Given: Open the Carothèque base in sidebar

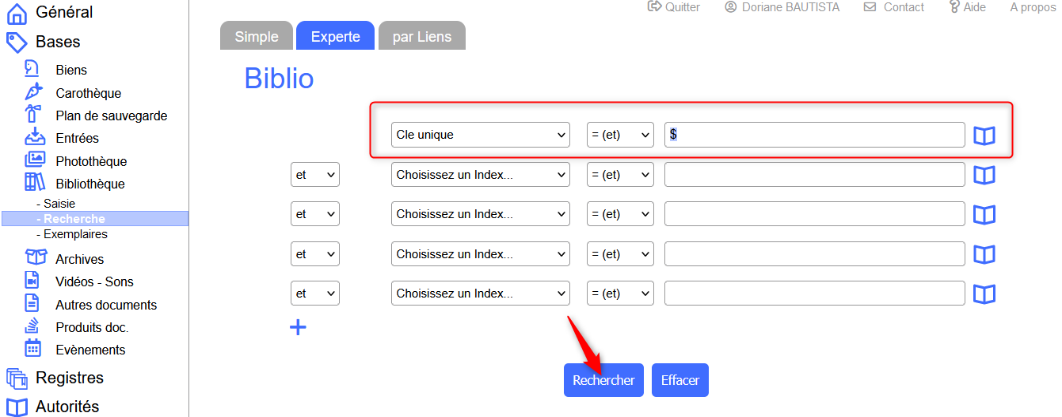Looking at the screenshot, I should click(88, 93).
